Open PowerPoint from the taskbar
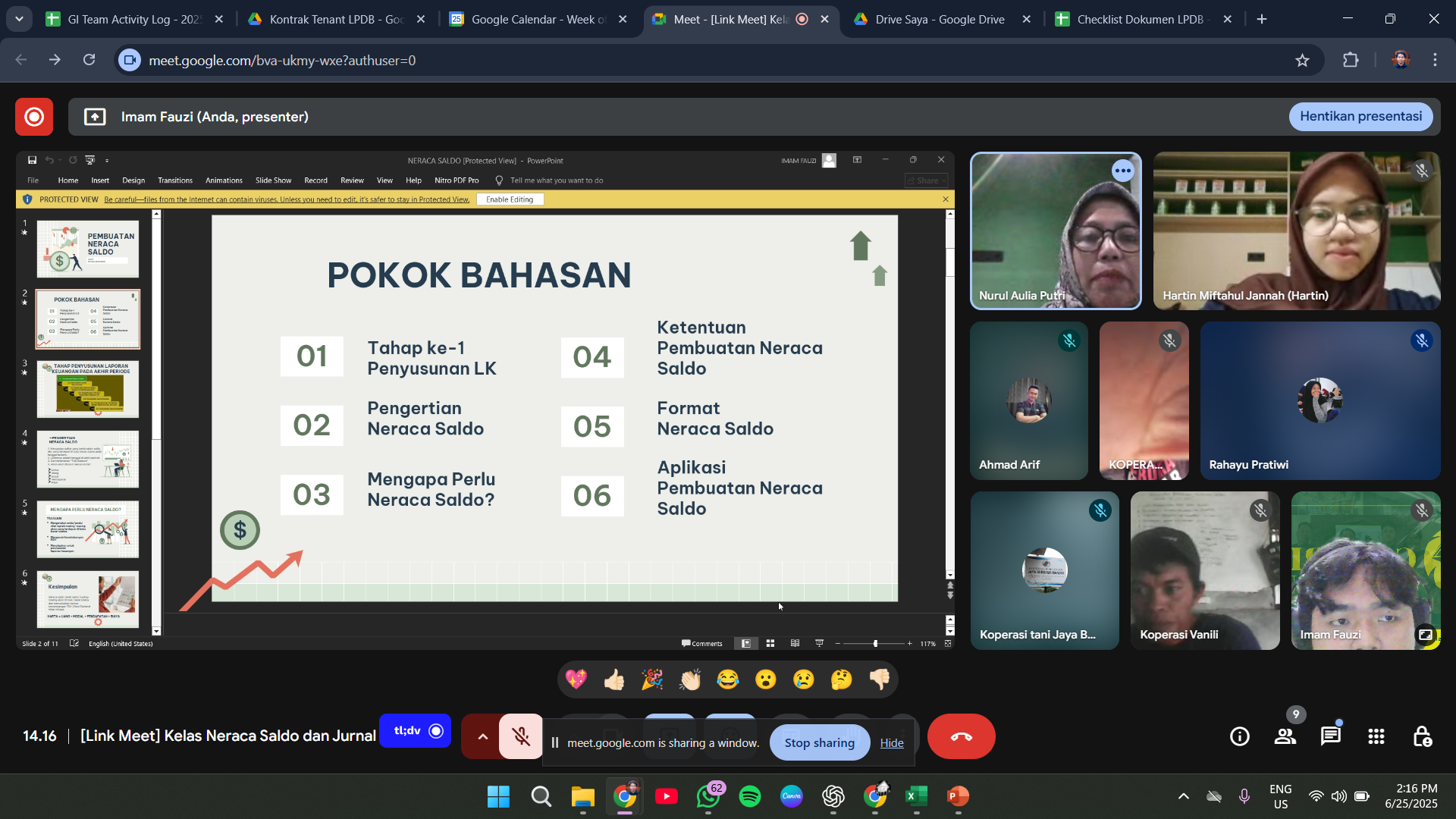The image size is (1456, 819). coord(958,796)
